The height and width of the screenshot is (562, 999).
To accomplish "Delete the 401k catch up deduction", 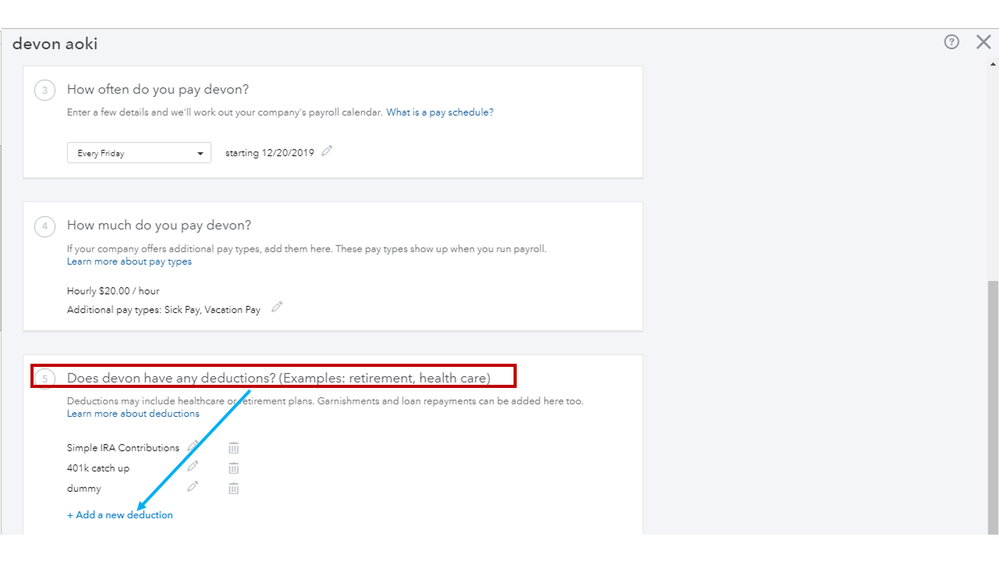I will (233, 468).
